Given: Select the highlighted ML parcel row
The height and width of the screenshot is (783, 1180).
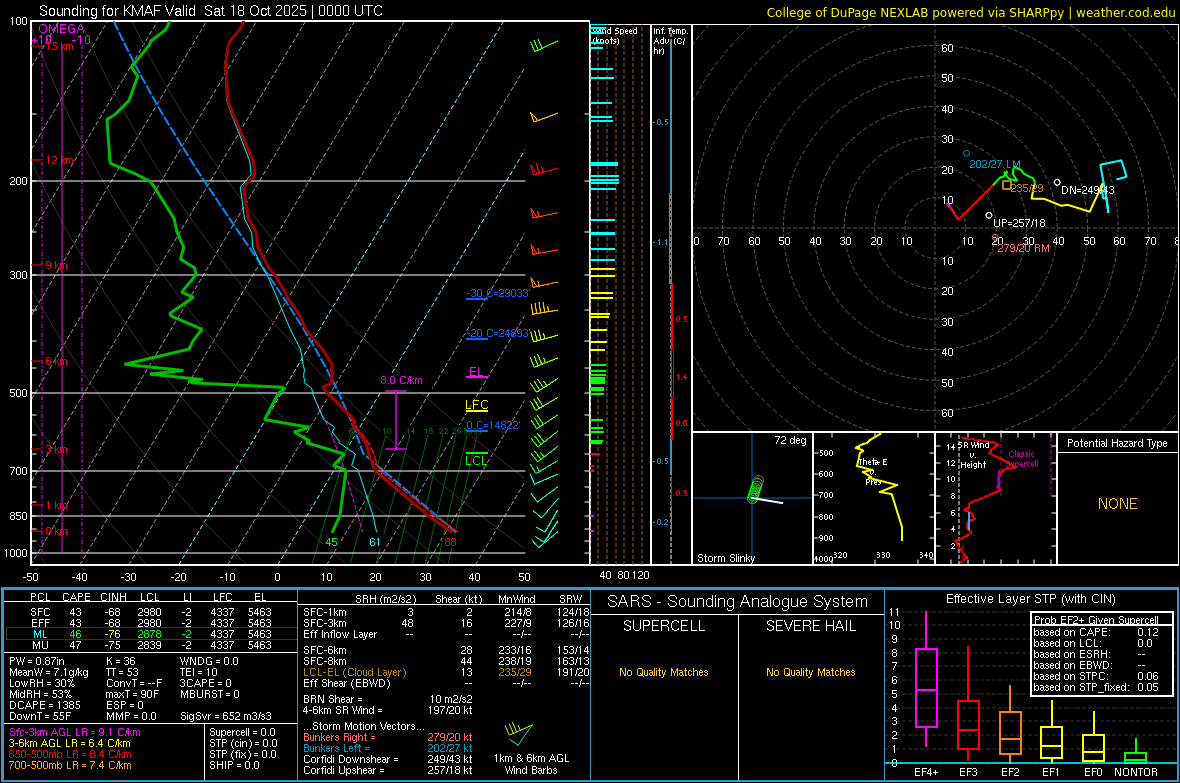Looking at the screenshot, I should (x=151, y=634).
